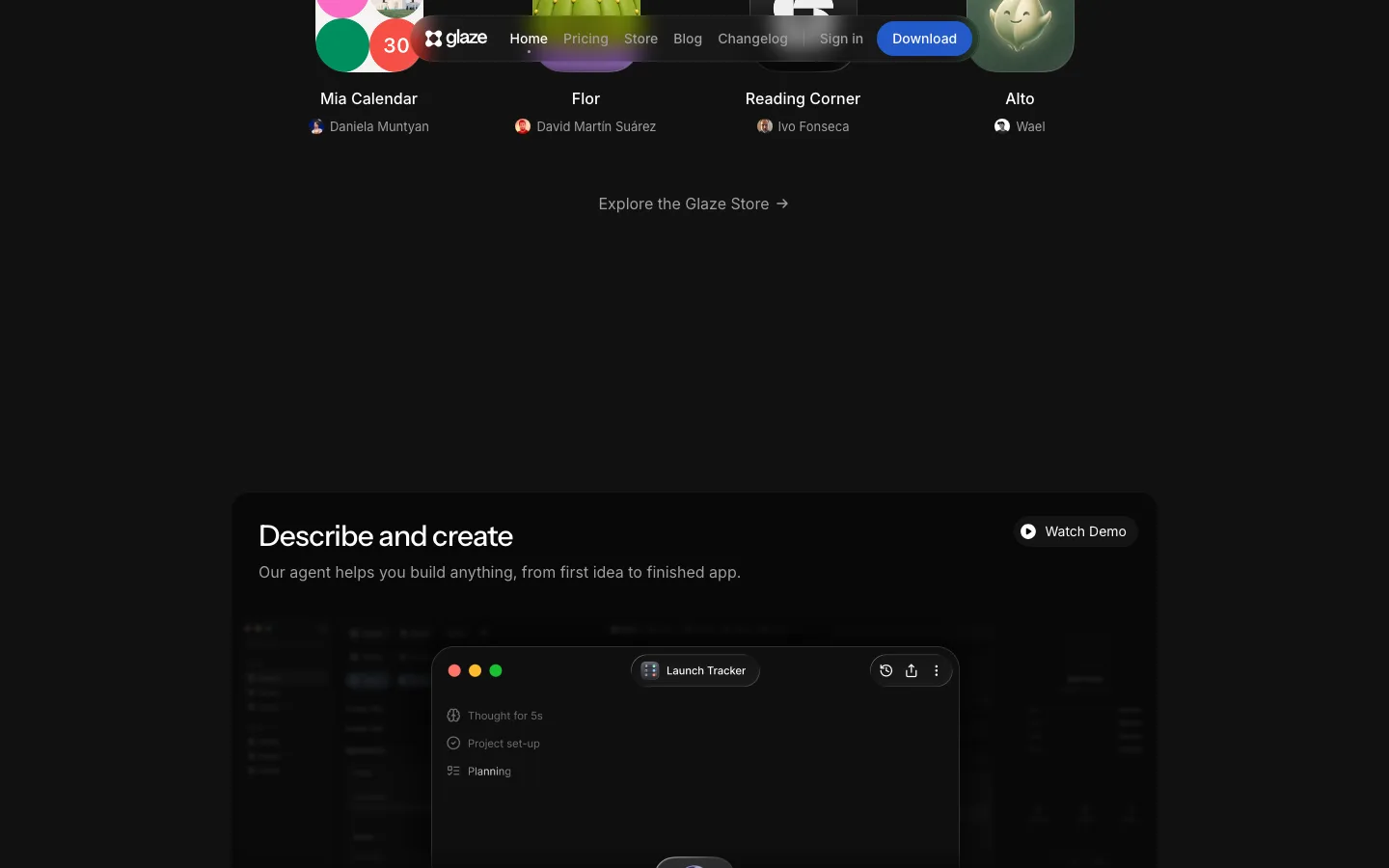Click David Martín Suárez's avatar
The image size is (1389, 868).
tap(523, 126)
